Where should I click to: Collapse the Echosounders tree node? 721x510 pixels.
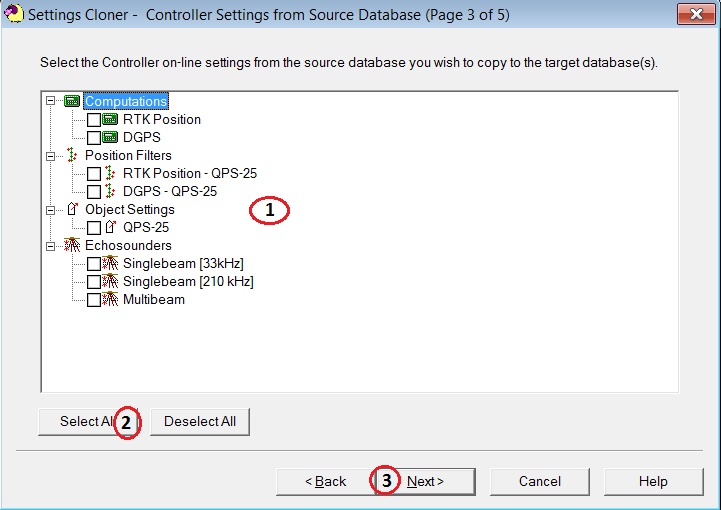point(49,246)
